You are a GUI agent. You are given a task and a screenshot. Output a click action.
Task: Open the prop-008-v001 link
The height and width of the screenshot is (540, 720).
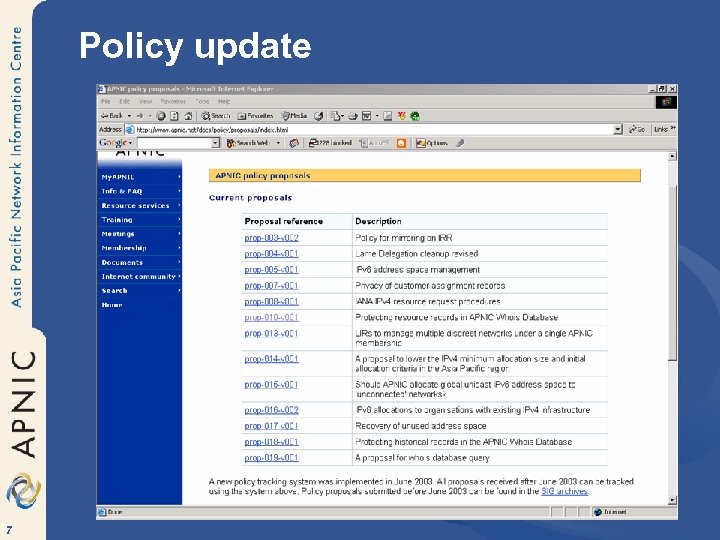[x=271, y=302]
